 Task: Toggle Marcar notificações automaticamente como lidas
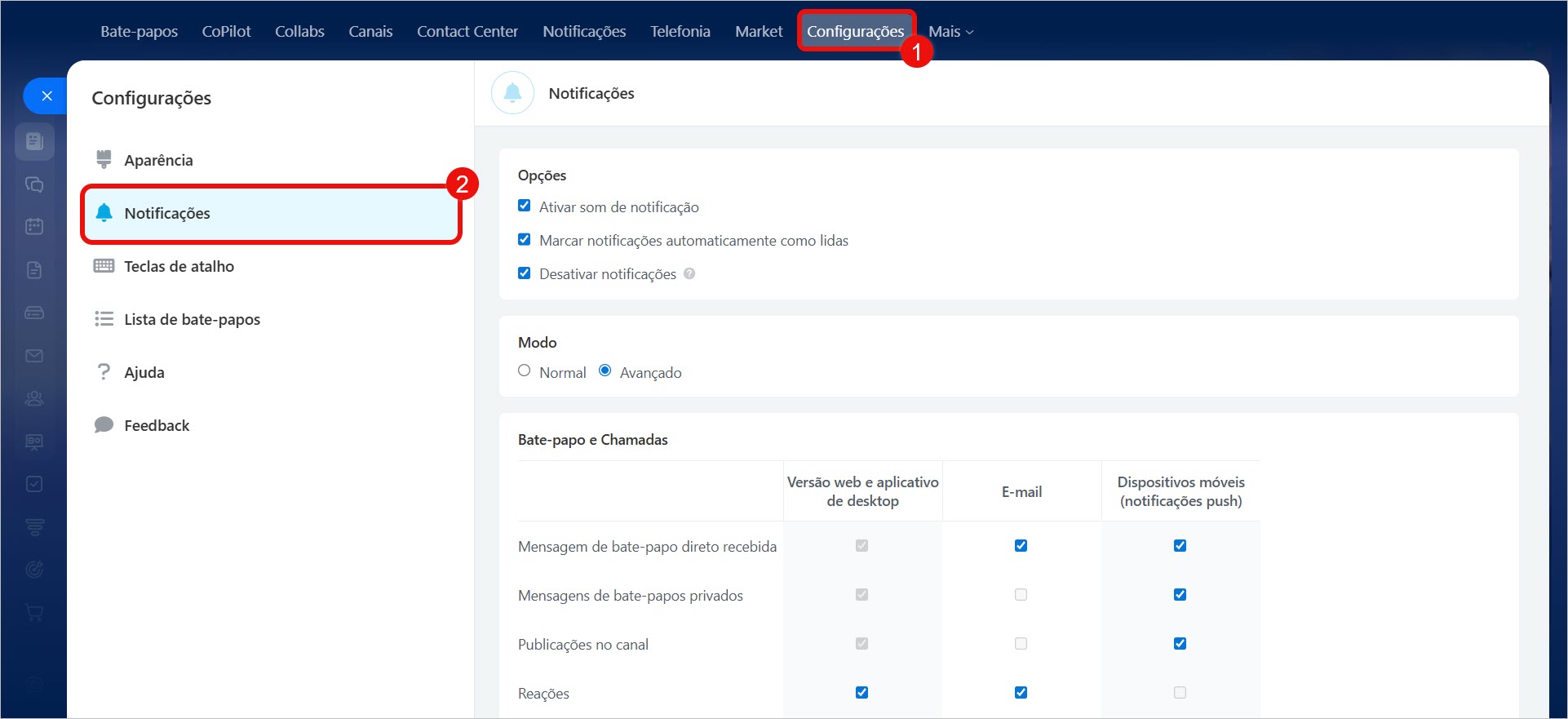click(525, 239)
